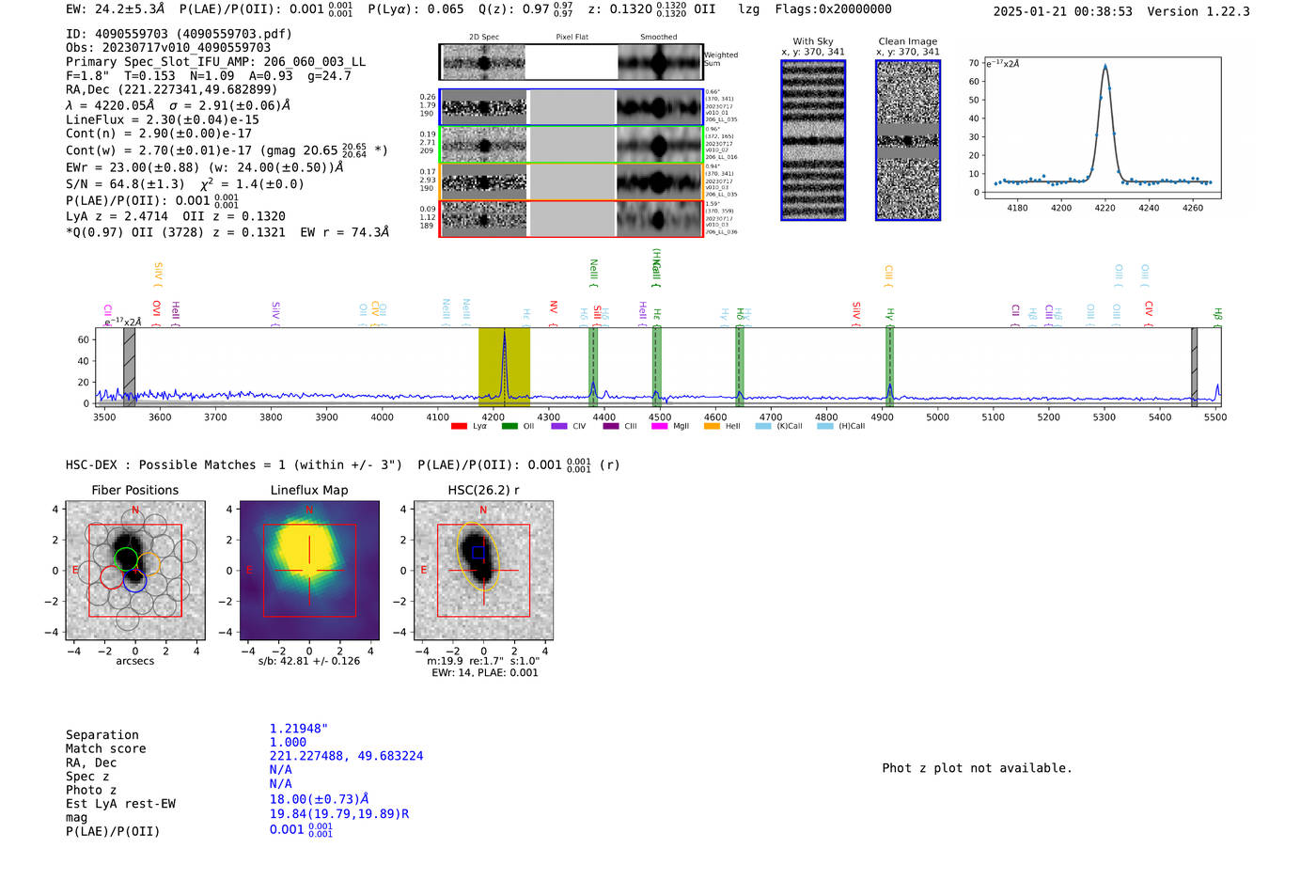Viewport: 1316px width, 896px height.
Task: Click the Separation value 1.21948"
Action: pyautogui.click(x=299, y=729)
